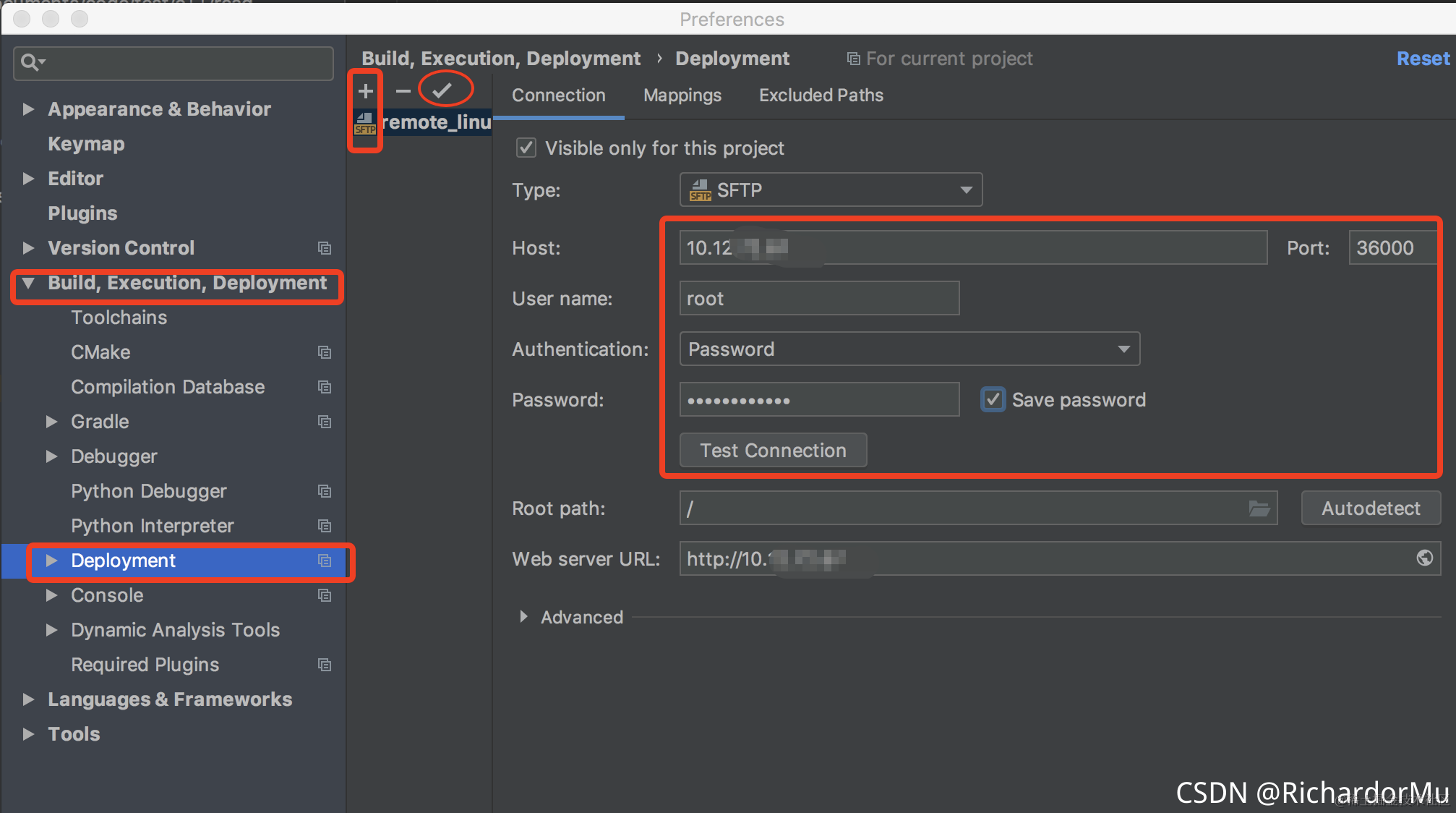Click the globe icon in Web server URL
This screenshot has width=1456, height=813.
(x=1424, y=558)
